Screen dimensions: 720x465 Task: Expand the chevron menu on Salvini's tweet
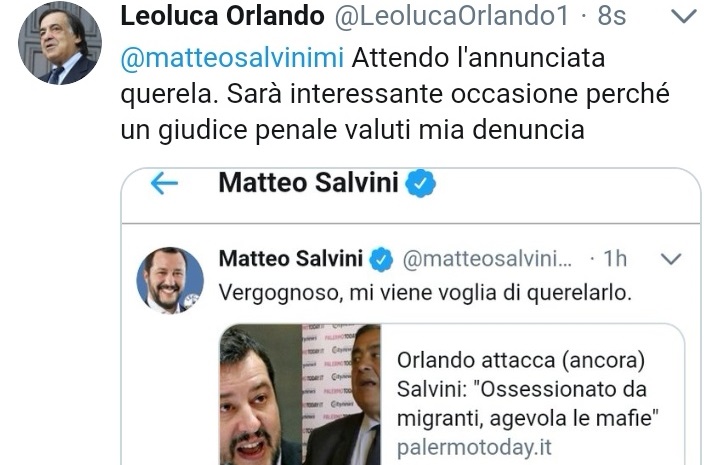pos(671,259)
